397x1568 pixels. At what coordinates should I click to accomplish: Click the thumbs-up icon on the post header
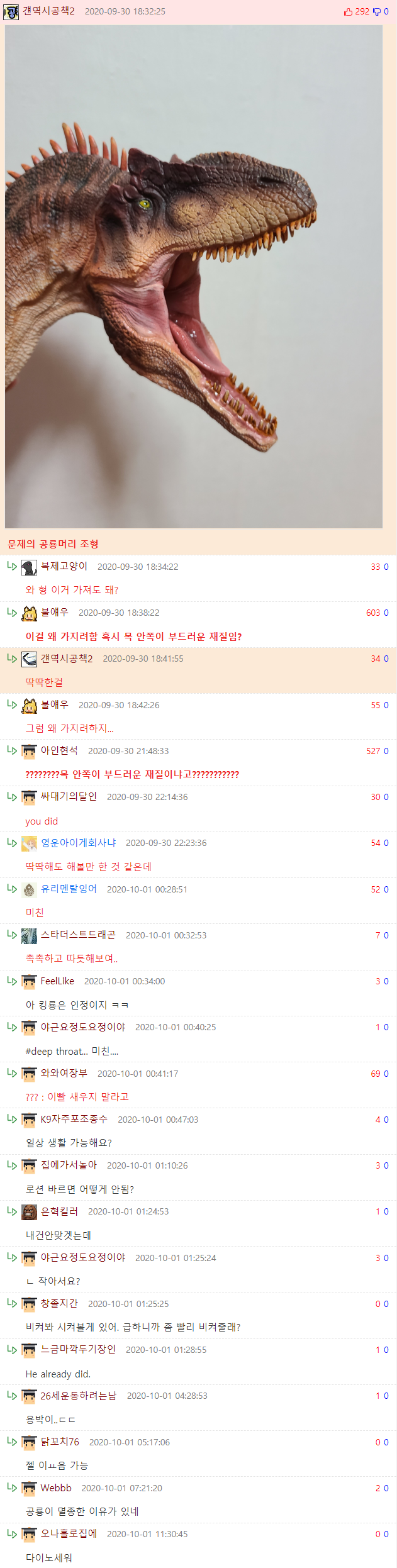[x=348, y=12]
